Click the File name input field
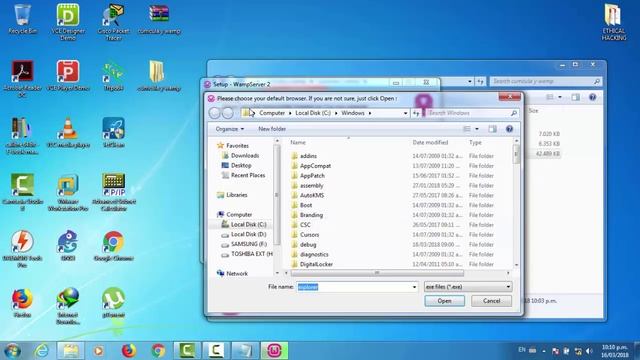640x360 pixels. (354, 287)
